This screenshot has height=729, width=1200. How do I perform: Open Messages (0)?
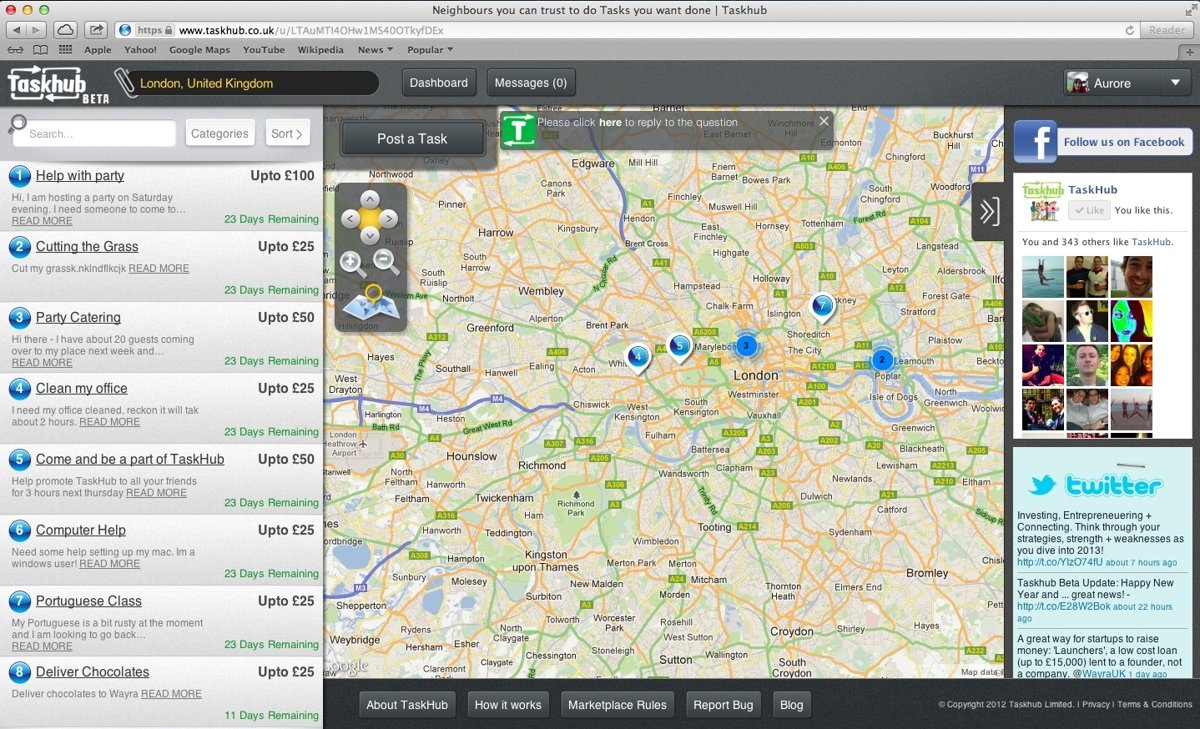point(530,83)
